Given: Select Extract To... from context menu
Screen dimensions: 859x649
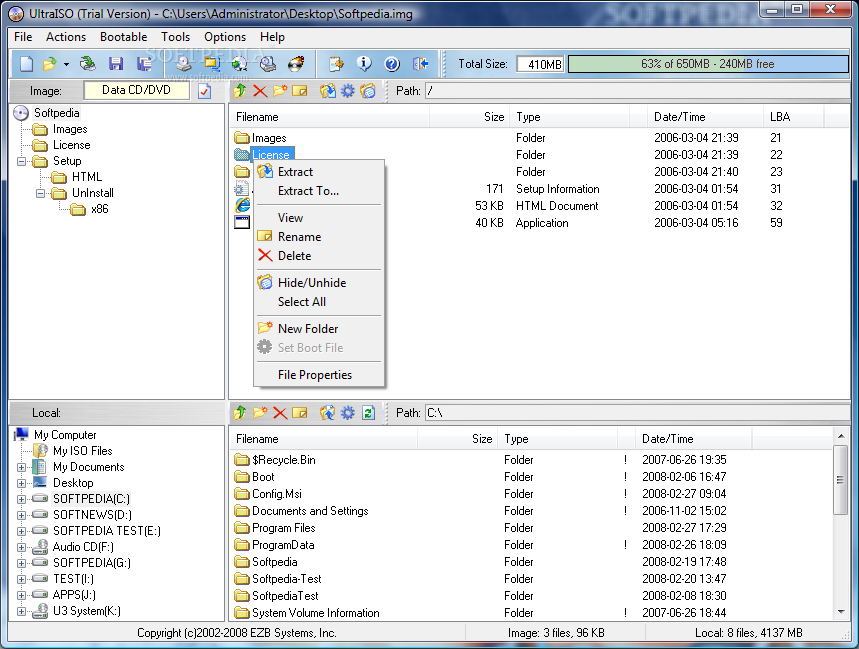Looking at the screenshot, I should 308,191.
